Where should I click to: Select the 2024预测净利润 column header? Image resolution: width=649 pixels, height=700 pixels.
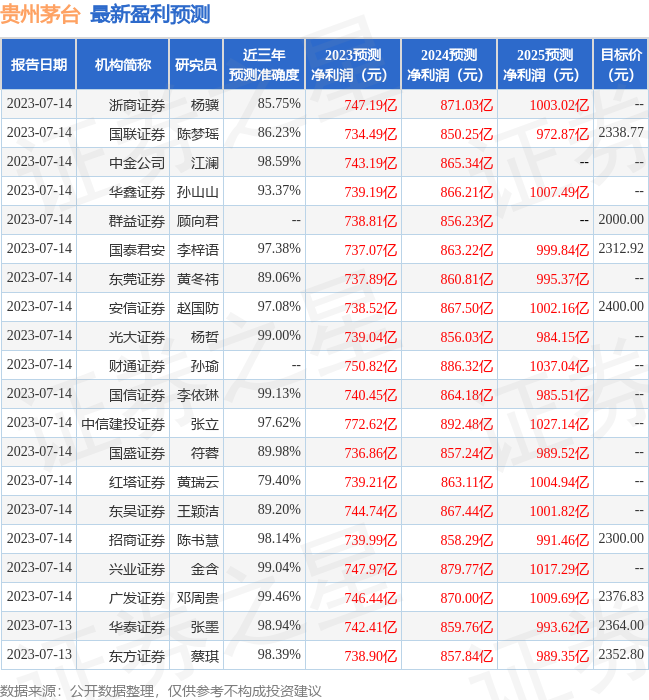[x=449, y=64]
